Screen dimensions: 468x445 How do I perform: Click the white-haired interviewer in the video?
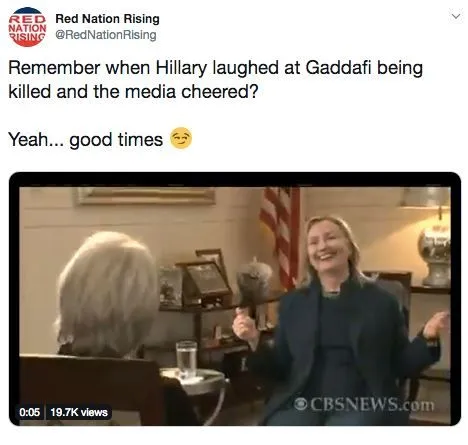click(107, 295)
